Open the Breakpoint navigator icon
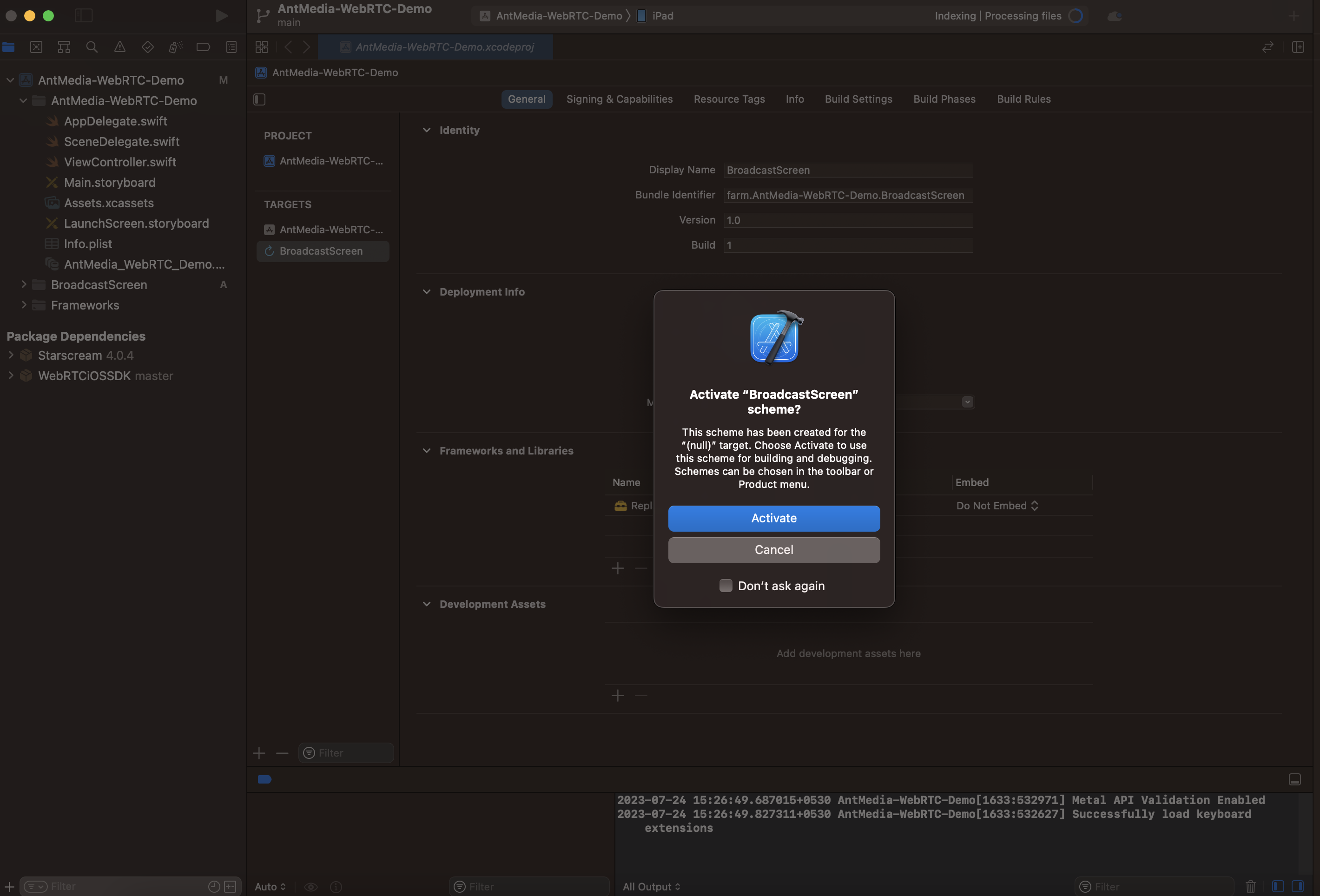The height and width of the screenshot is (896, 1320). (x=203, y=47)
